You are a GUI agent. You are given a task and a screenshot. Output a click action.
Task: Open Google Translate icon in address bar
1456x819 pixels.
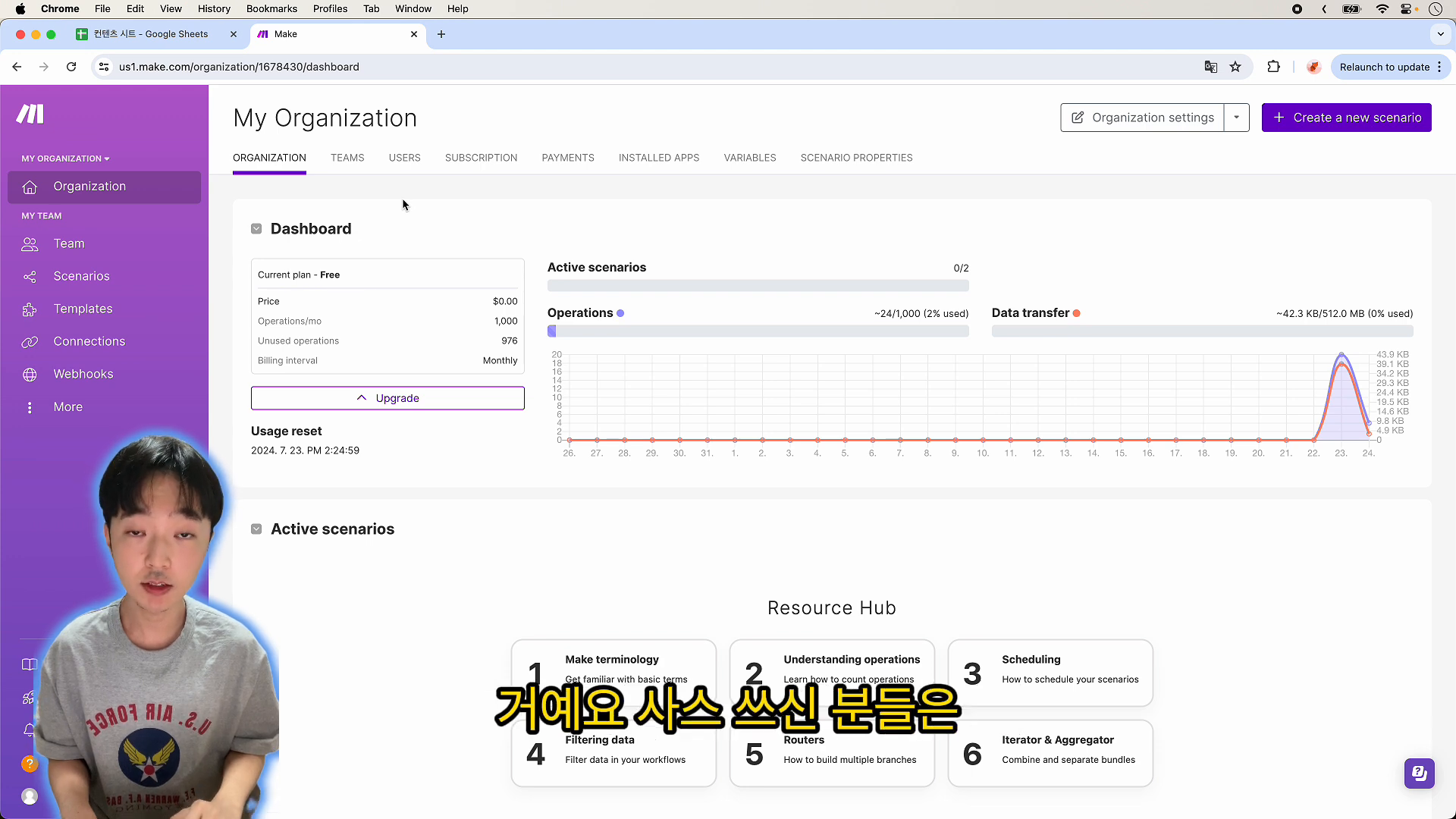(1211, 67)
